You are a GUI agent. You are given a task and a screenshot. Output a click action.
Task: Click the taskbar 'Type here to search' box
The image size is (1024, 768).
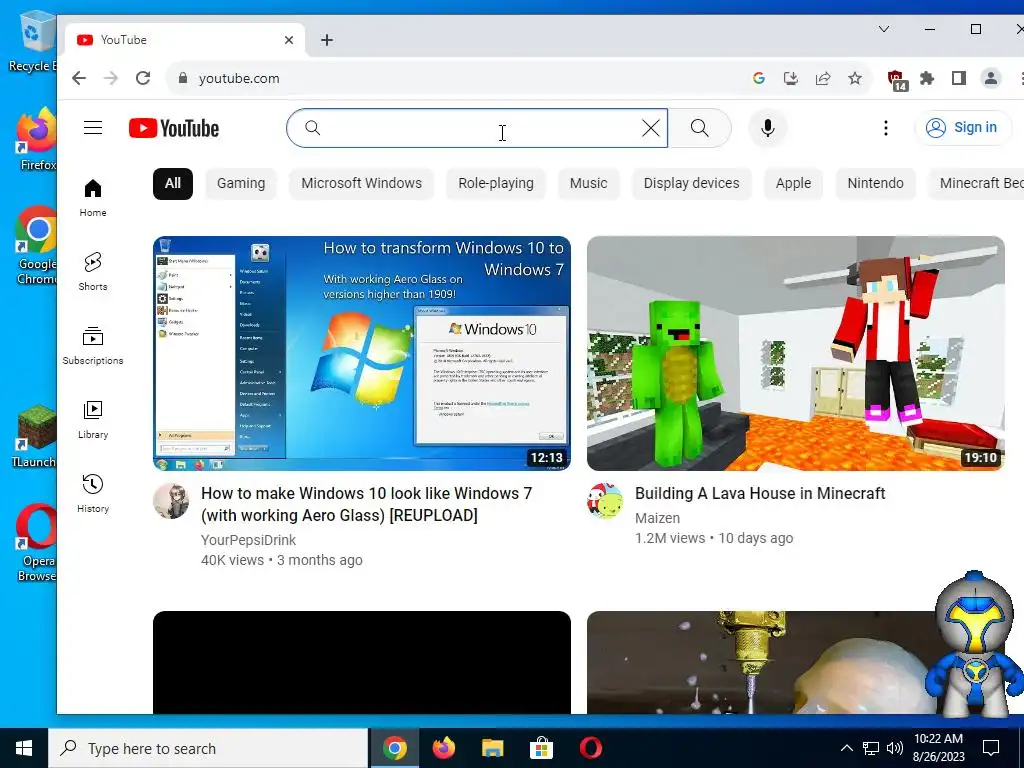pos(208,748)
